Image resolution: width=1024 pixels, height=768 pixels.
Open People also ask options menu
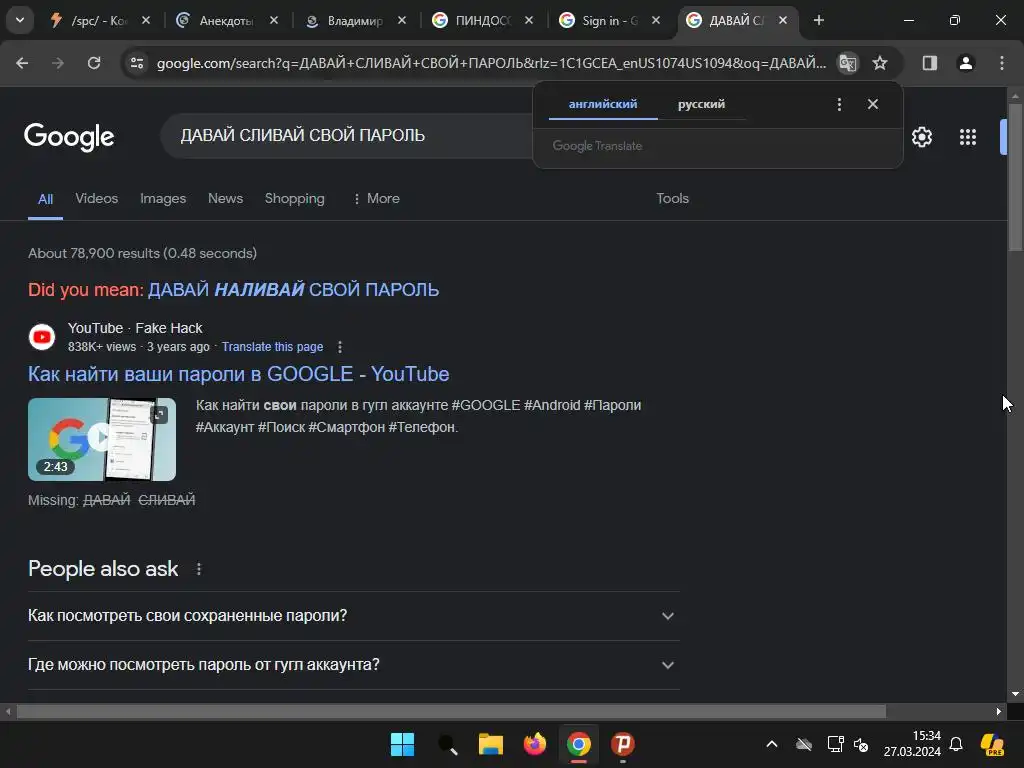[199, 569]
